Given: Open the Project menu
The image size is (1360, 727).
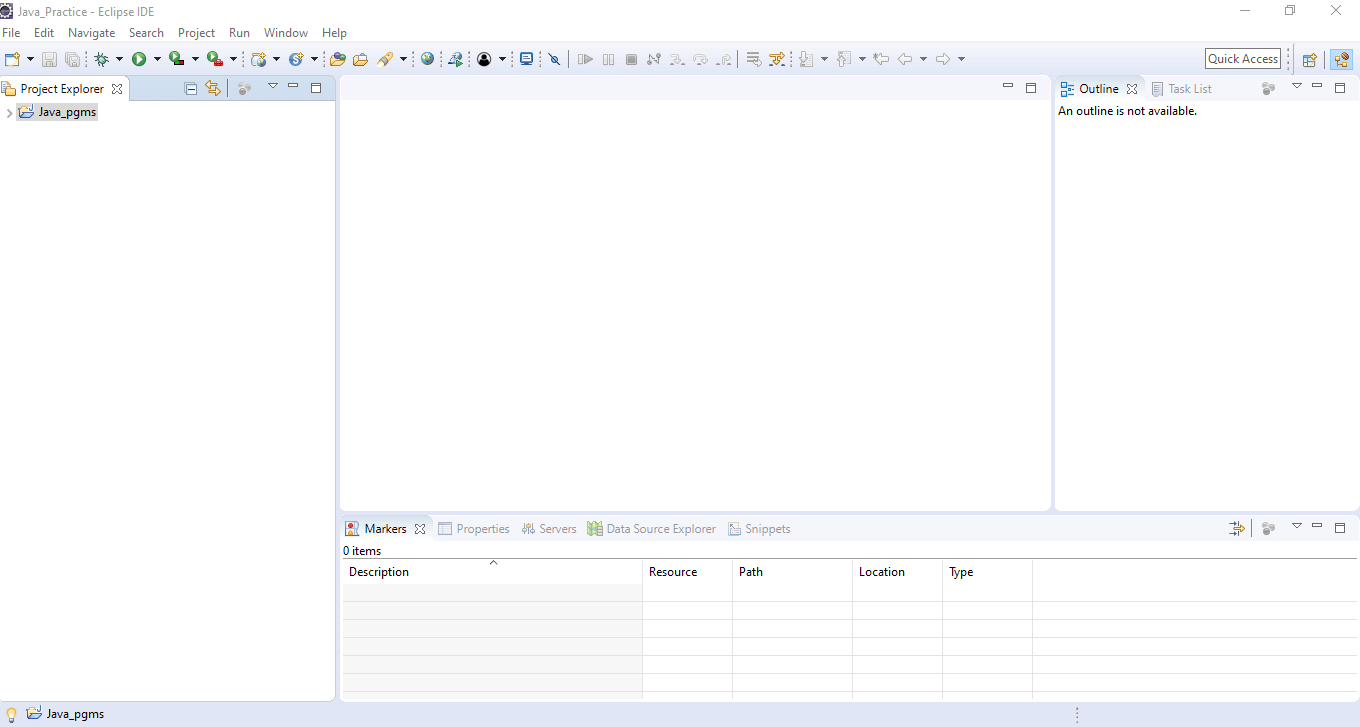Looking at the screenshot, I should 196,33.
